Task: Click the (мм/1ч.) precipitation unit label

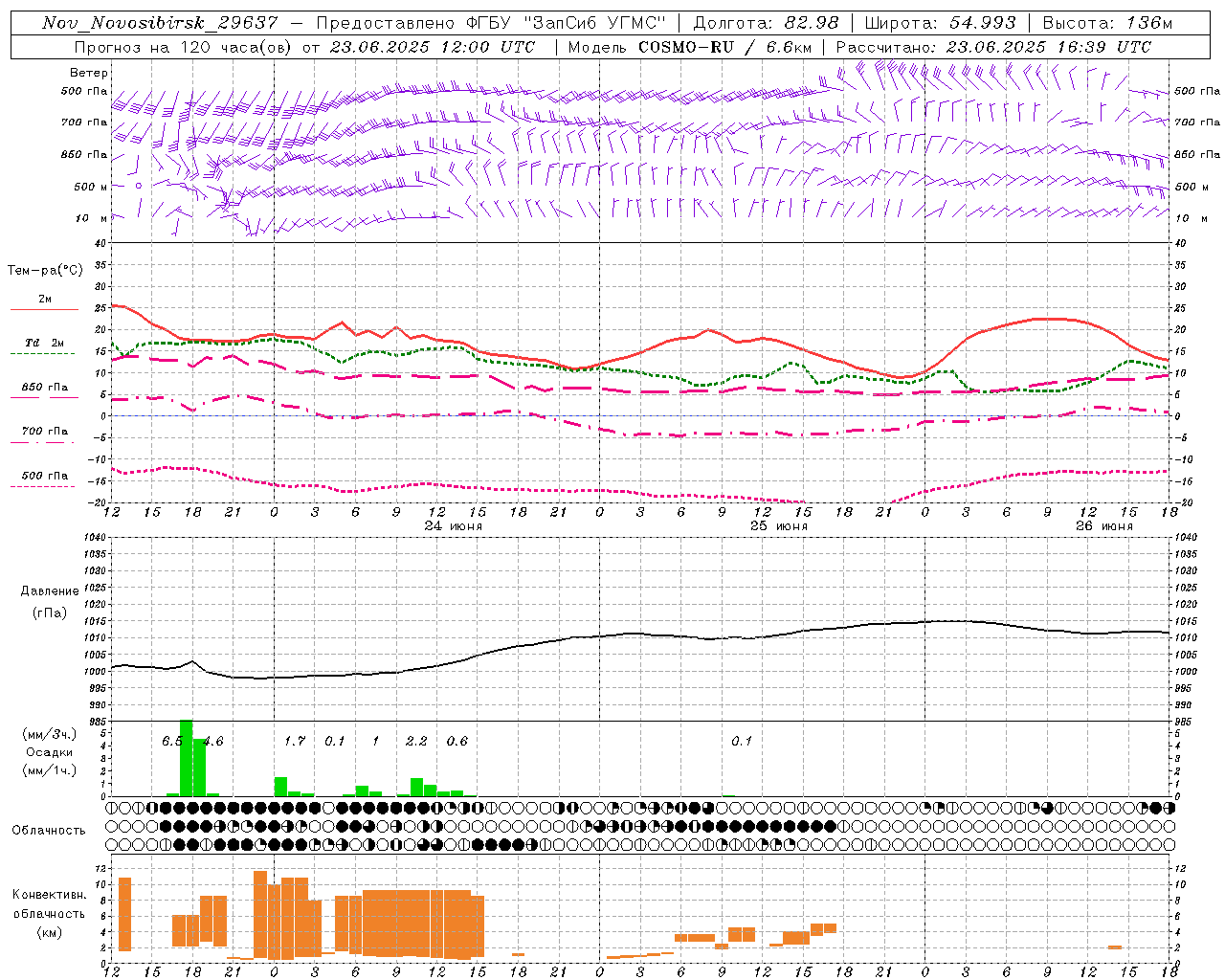Action: pos(50,769)
